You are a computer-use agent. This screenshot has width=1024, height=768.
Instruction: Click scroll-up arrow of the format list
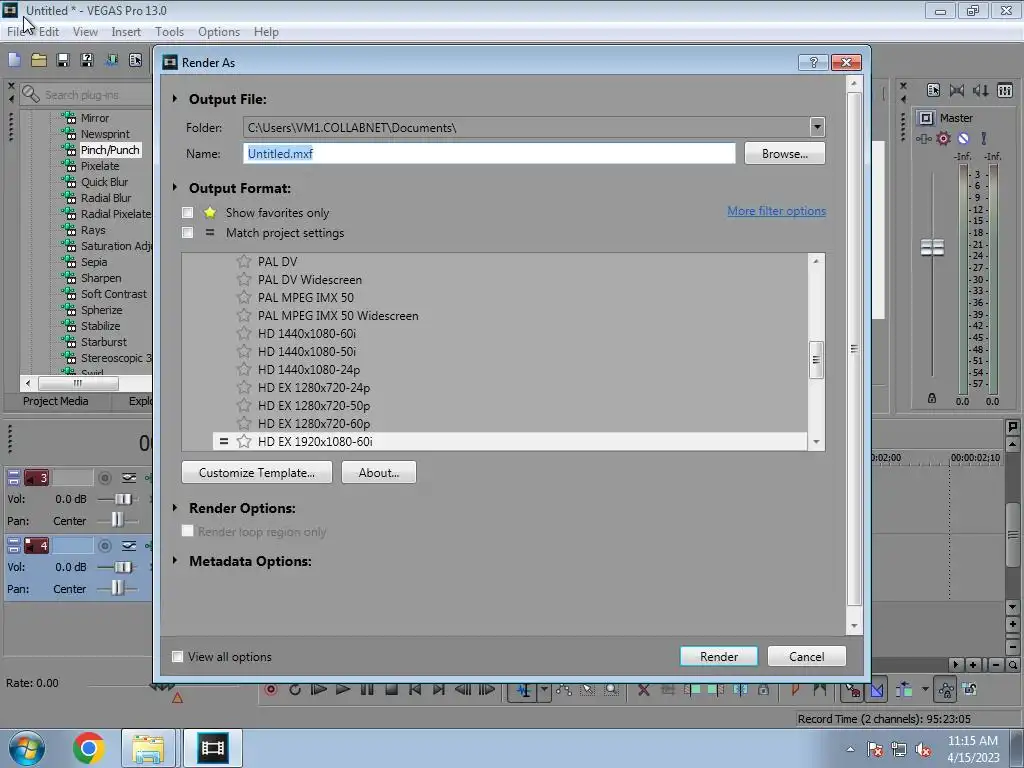[x=816, y=261]
